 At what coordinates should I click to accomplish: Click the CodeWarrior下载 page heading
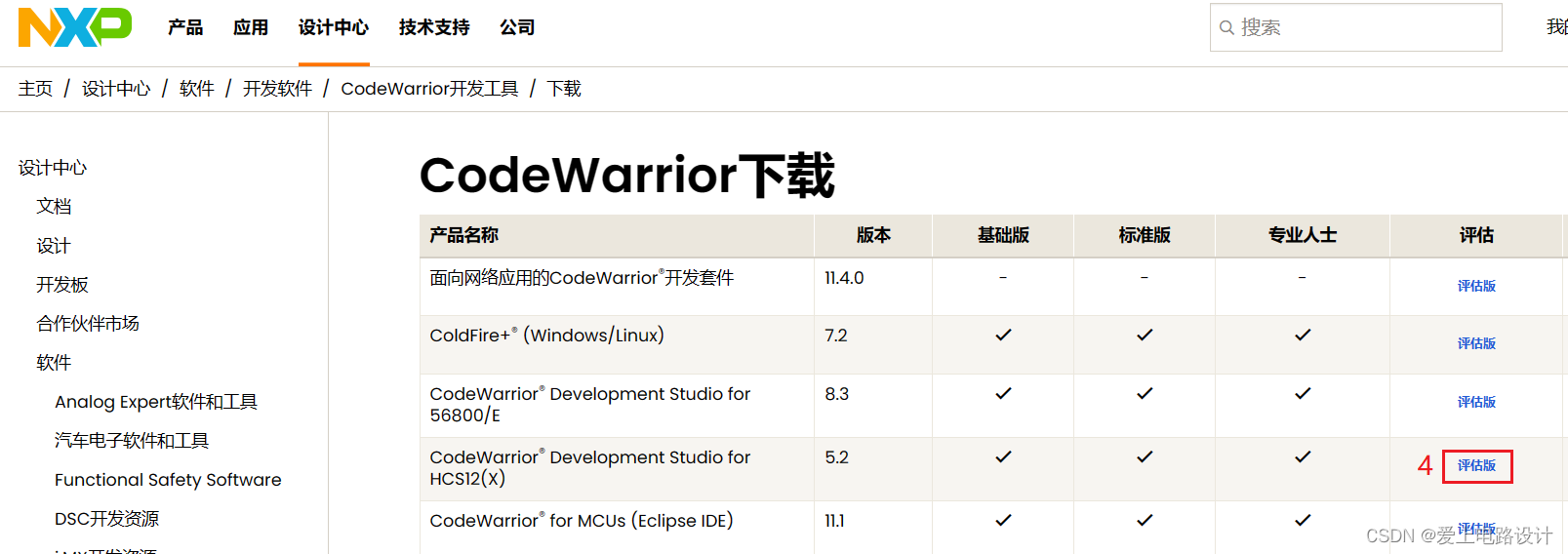pyautogui.click(x=627, y=176)
